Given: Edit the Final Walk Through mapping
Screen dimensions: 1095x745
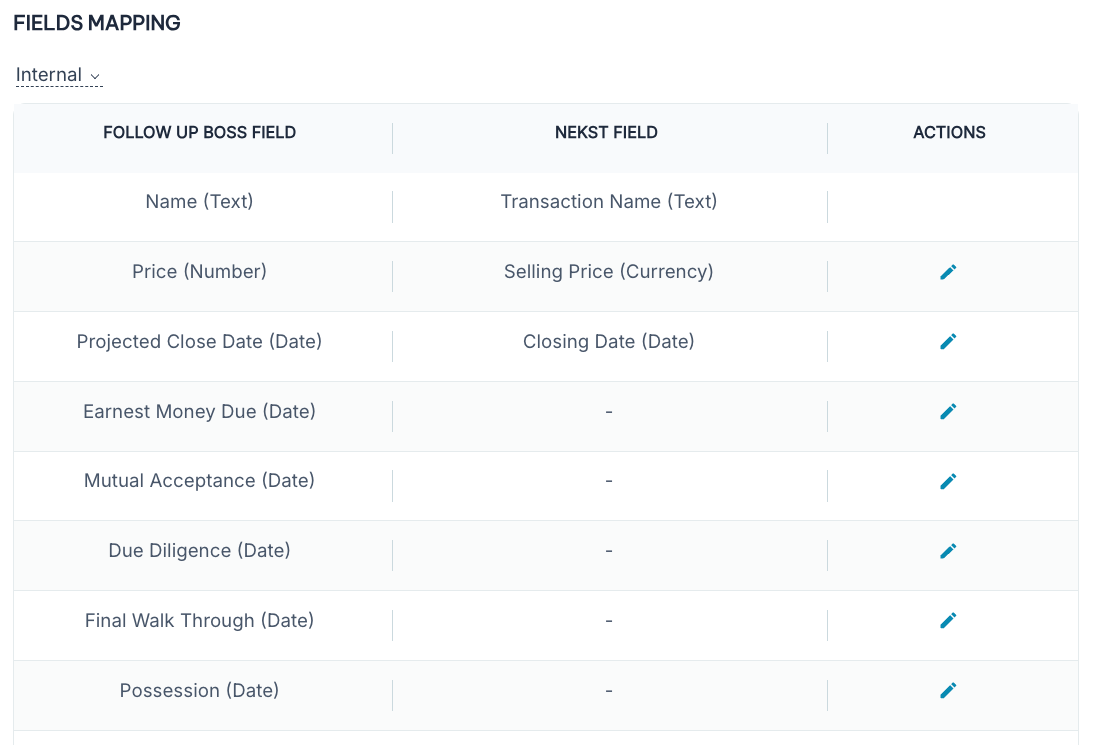Looking at the screenshot, I should 948,621.
